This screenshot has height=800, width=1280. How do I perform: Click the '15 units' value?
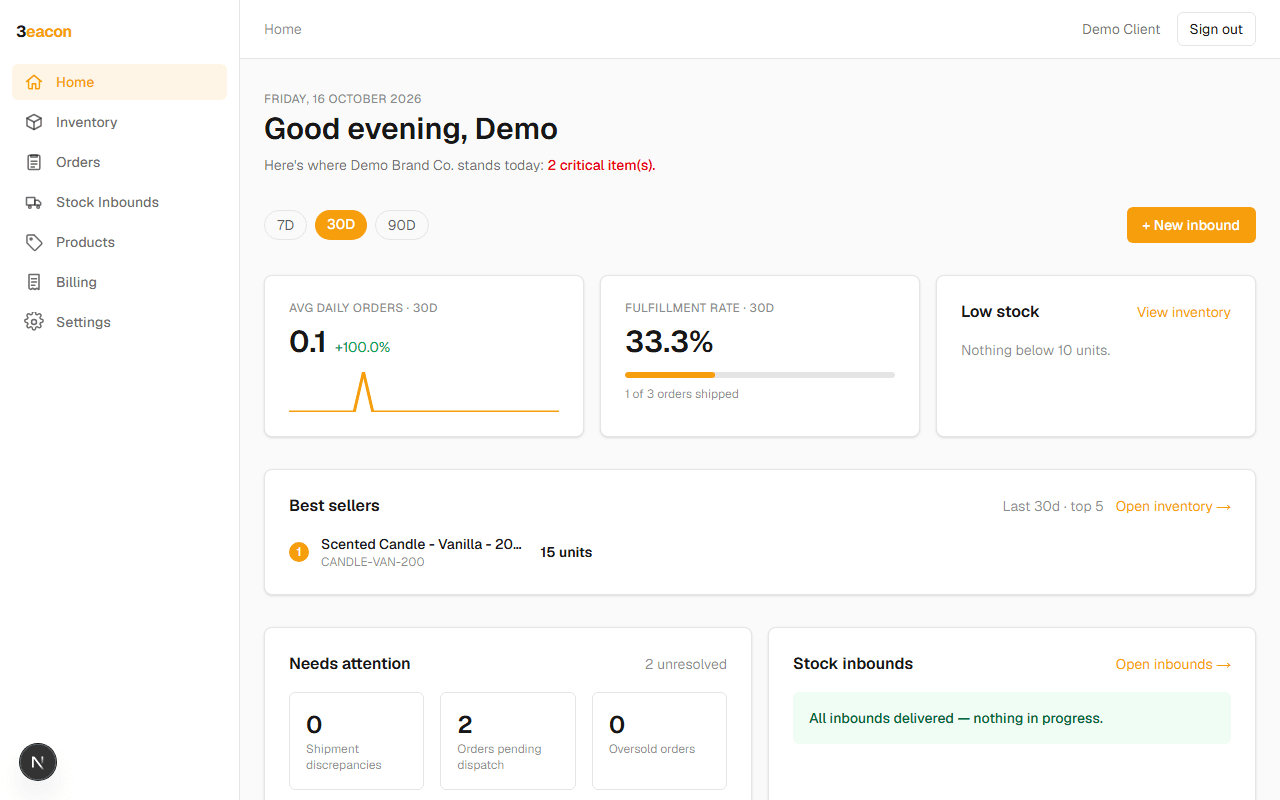coord(566,552)
